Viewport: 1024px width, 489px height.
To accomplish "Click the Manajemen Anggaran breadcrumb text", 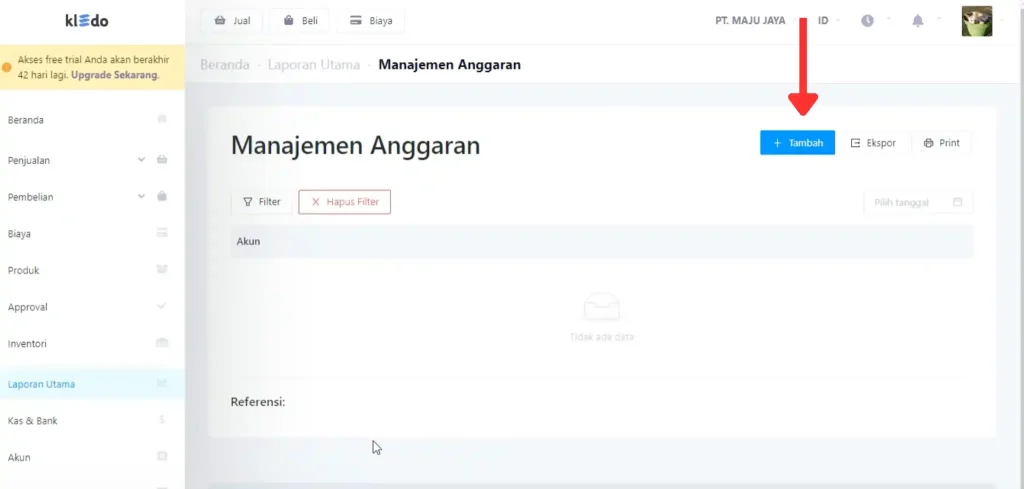I will tap(449, 65).
